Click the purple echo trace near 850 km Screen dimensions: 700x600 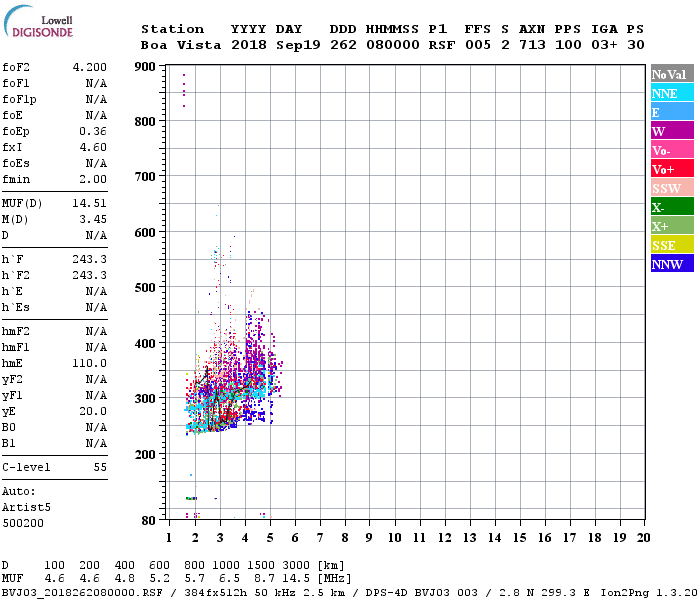click(184, 90)
